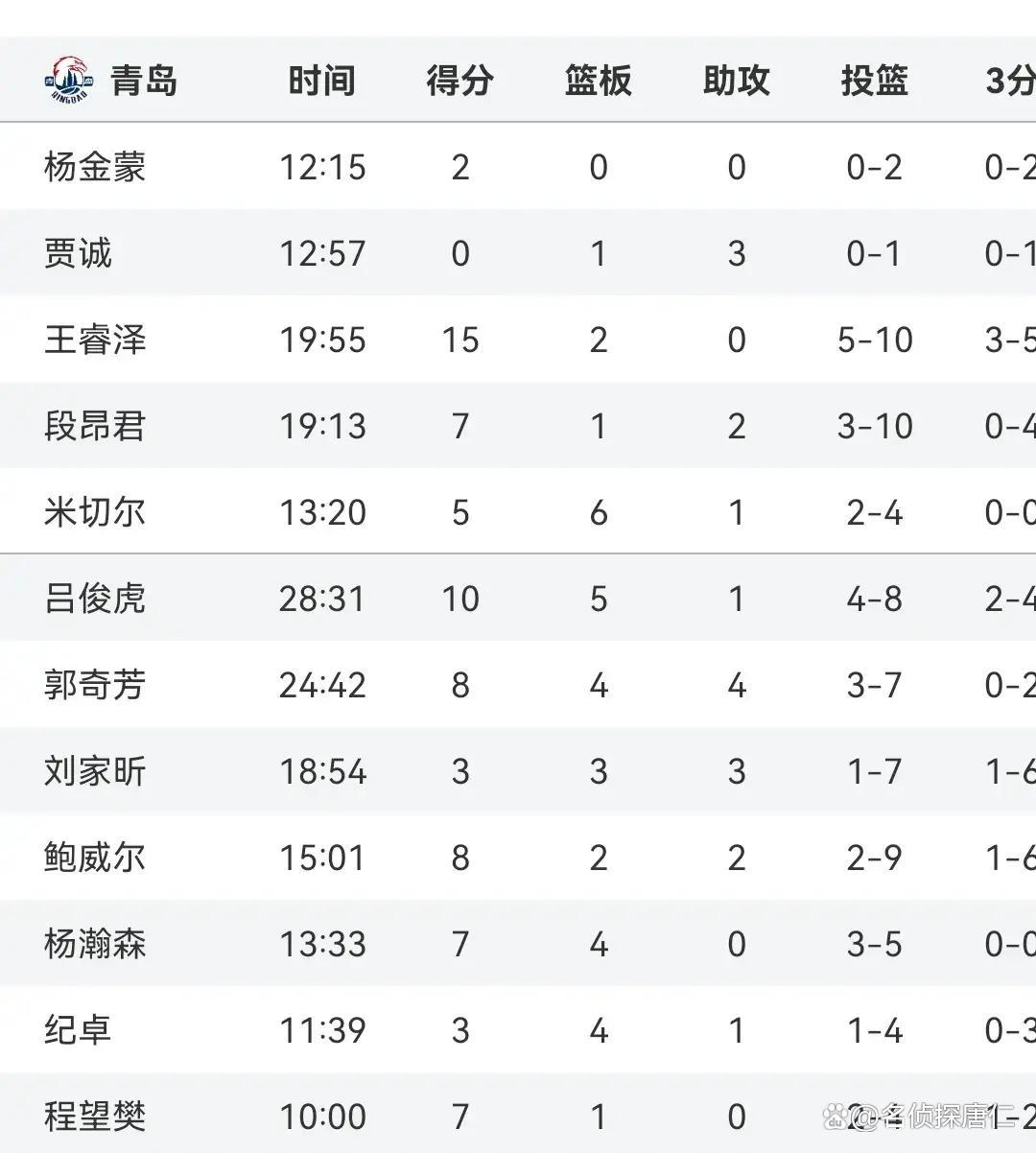Click on player name 段昂君

tap(94, 426)
